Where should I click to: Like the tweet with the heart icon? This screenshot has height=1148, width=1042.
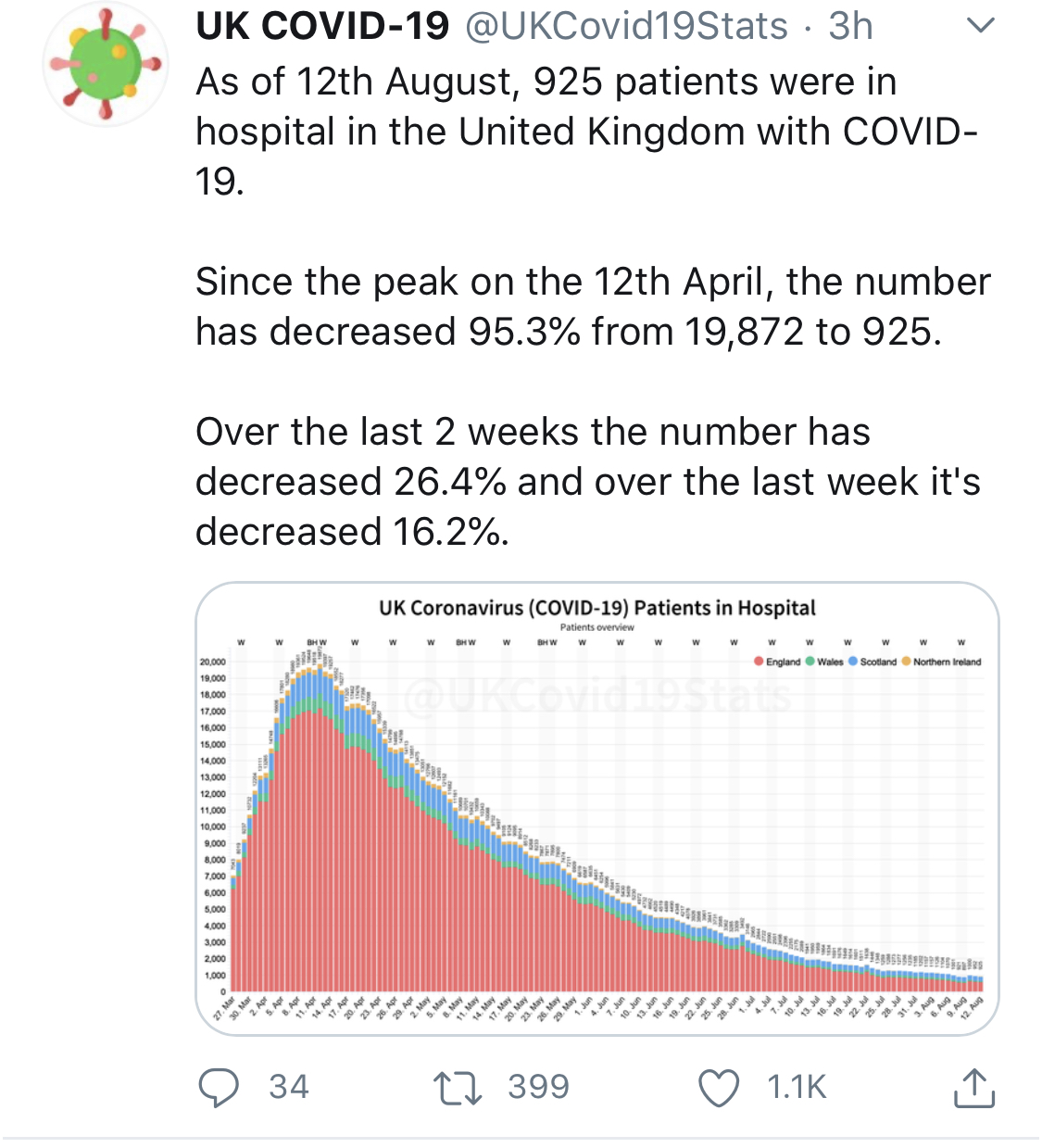718,1088
